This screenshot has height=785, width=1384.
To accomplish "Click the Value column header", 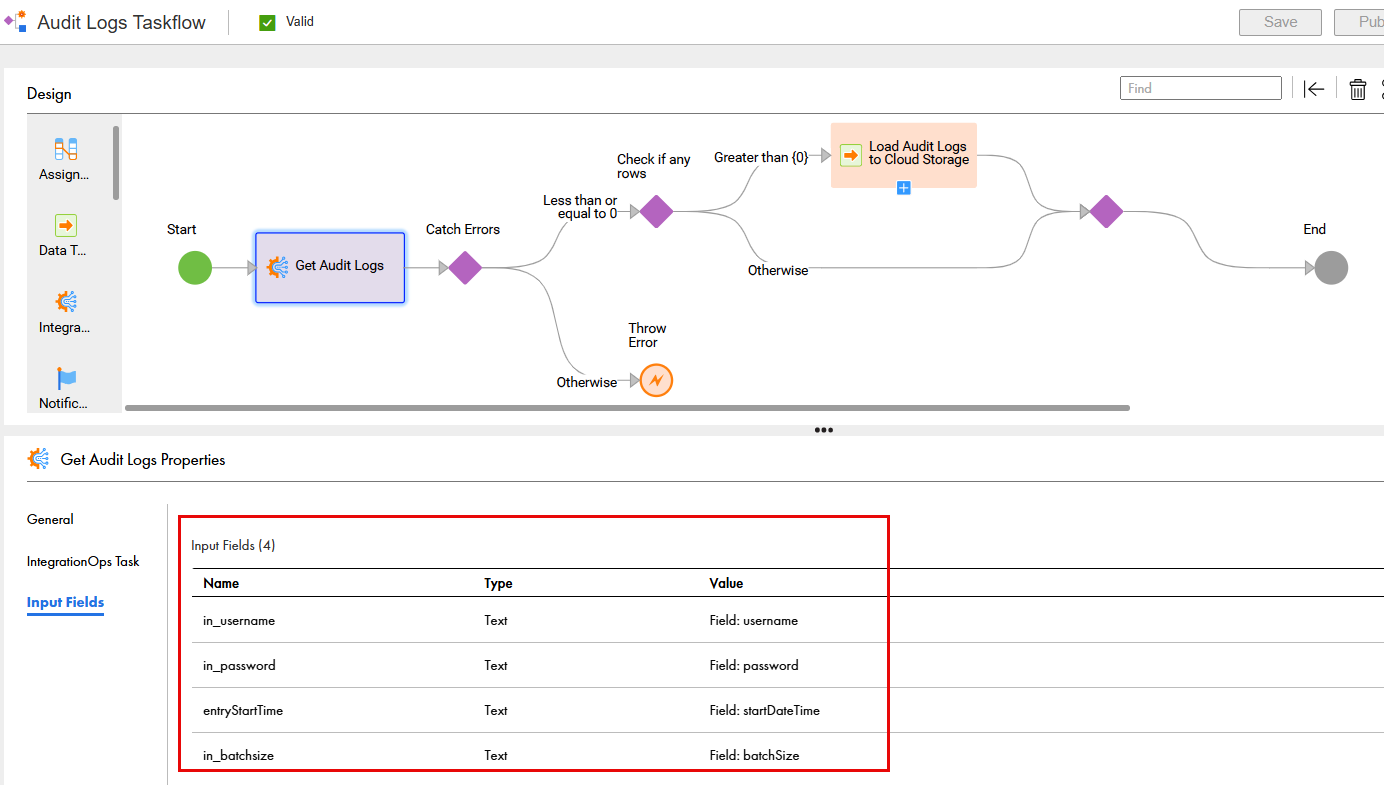I will (727, 583).
